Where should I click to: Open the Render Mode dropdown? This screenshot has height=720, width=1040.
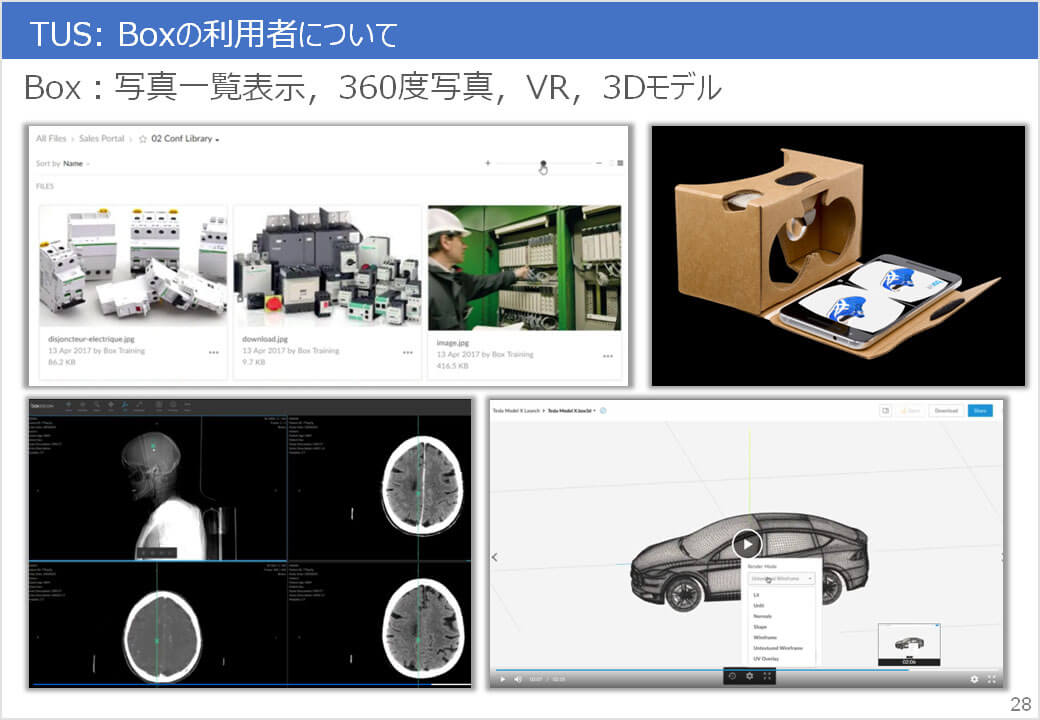(782, 578)
